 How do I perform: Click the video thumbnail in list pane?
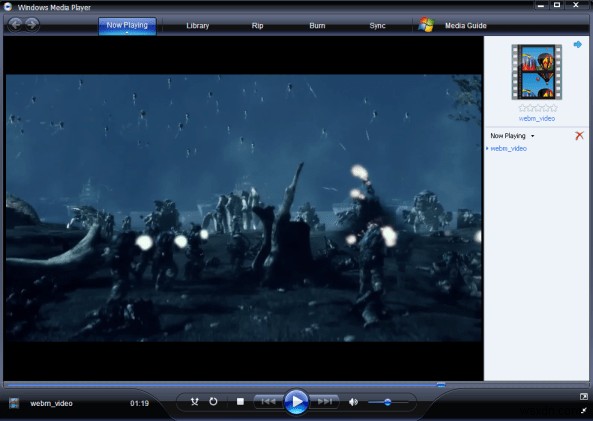tap(537, 72)
